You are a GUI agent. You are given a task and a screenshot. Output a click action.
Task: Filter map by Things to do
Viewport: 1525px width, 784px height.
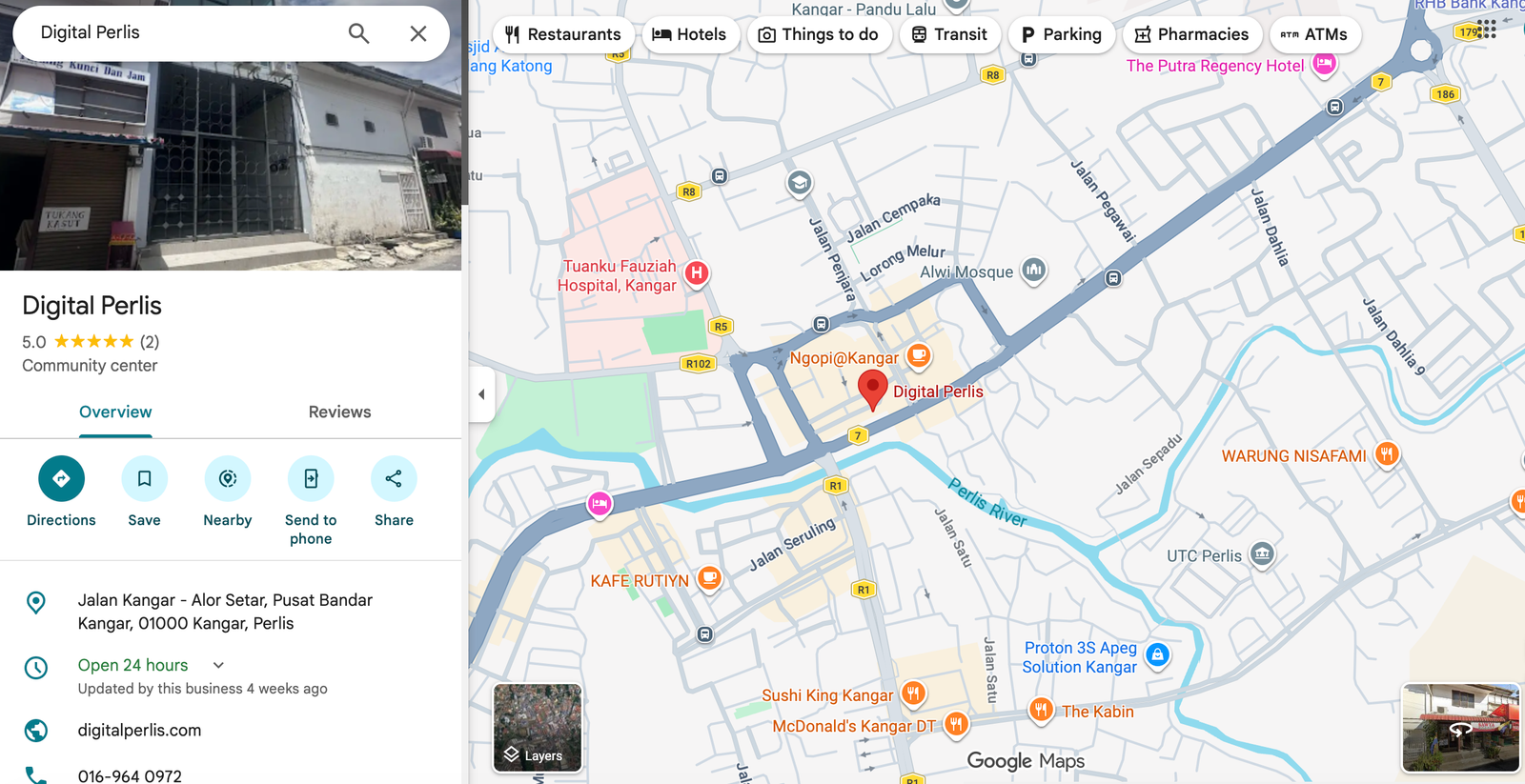pyautogui.click(x=819, y=34)
